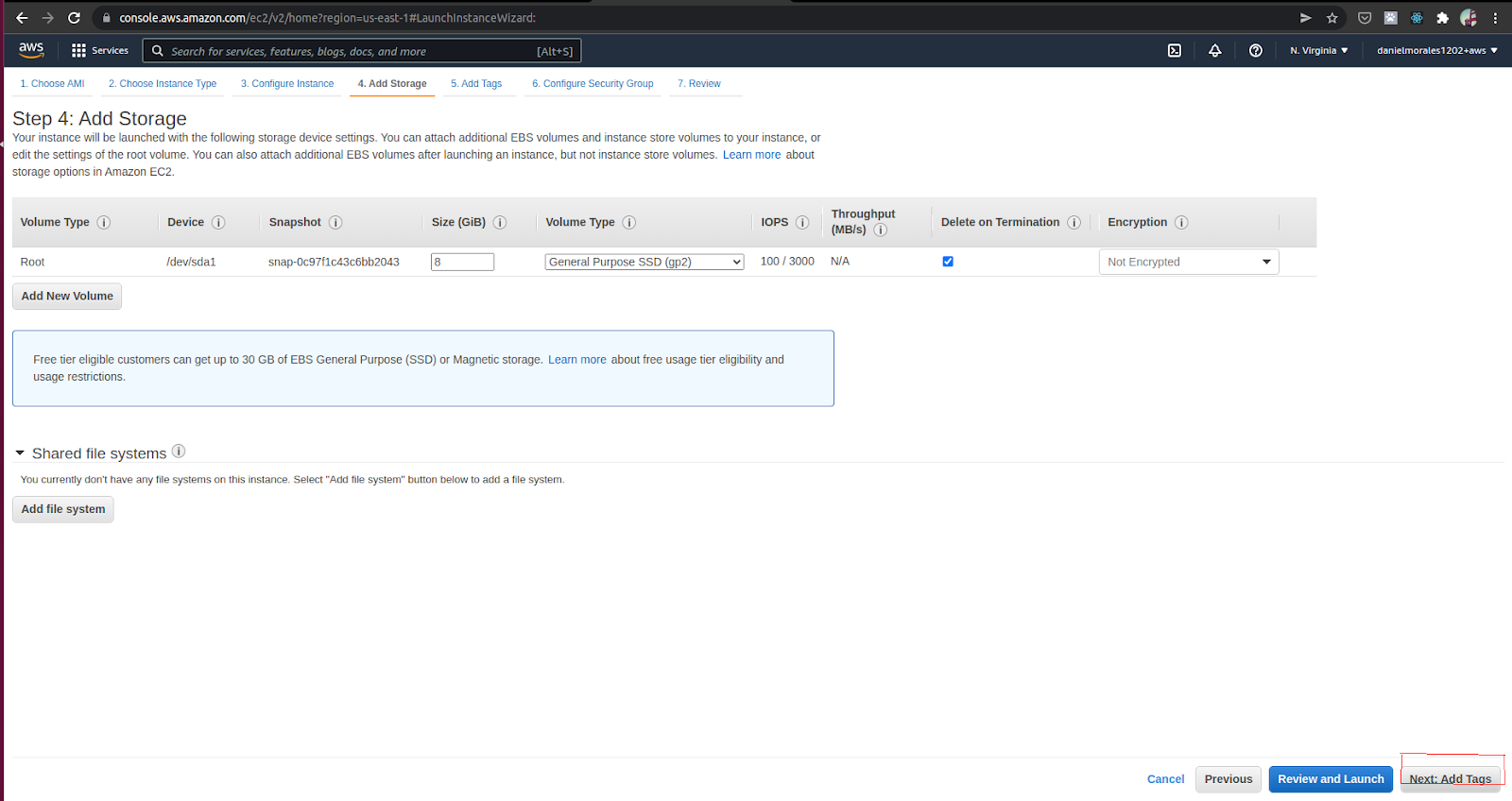1512x801 pixels.
Task: Show info for the Device column
Action: click(218, 223)
